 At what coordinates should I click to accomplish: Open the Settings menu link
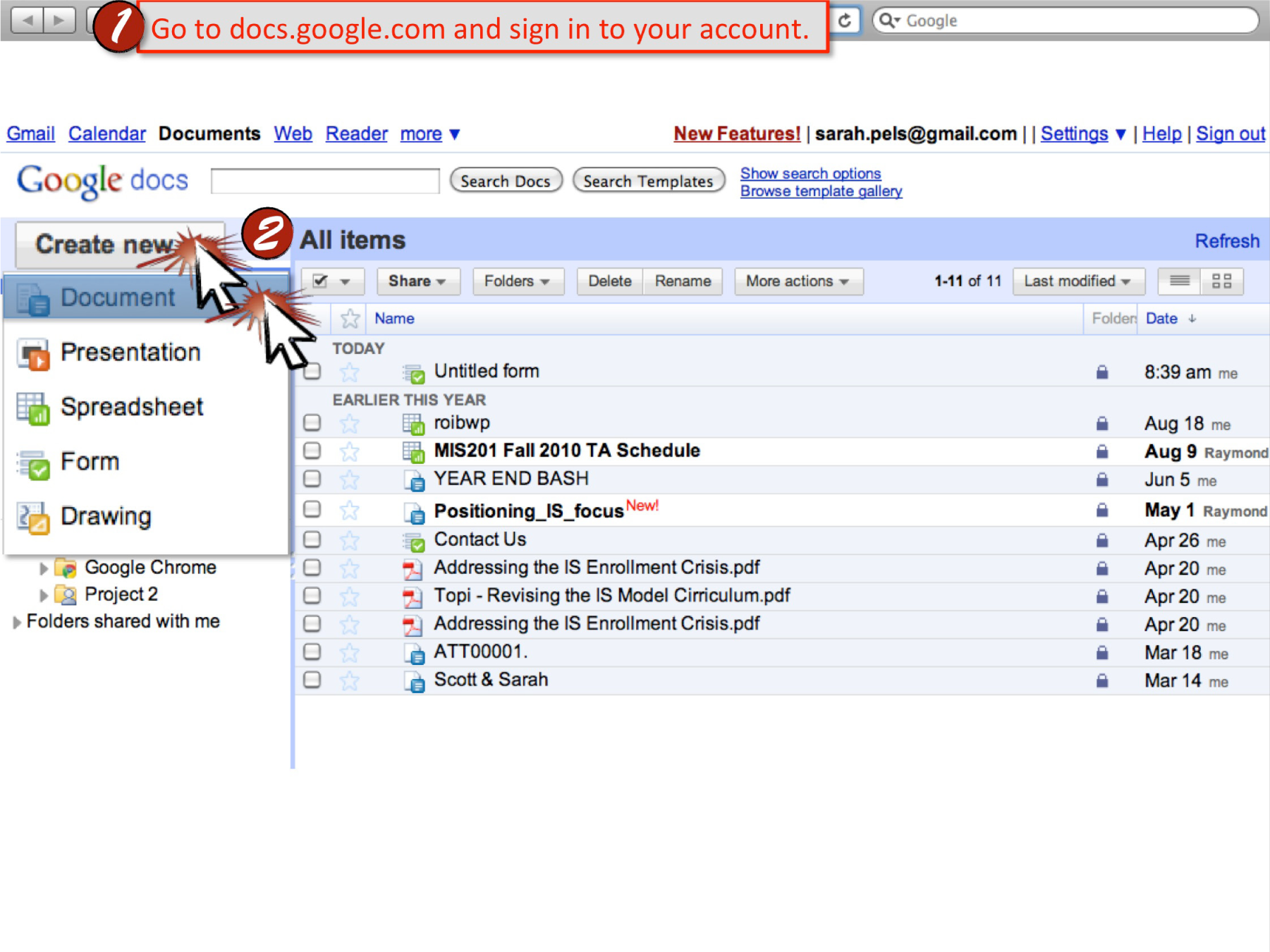1083,134
